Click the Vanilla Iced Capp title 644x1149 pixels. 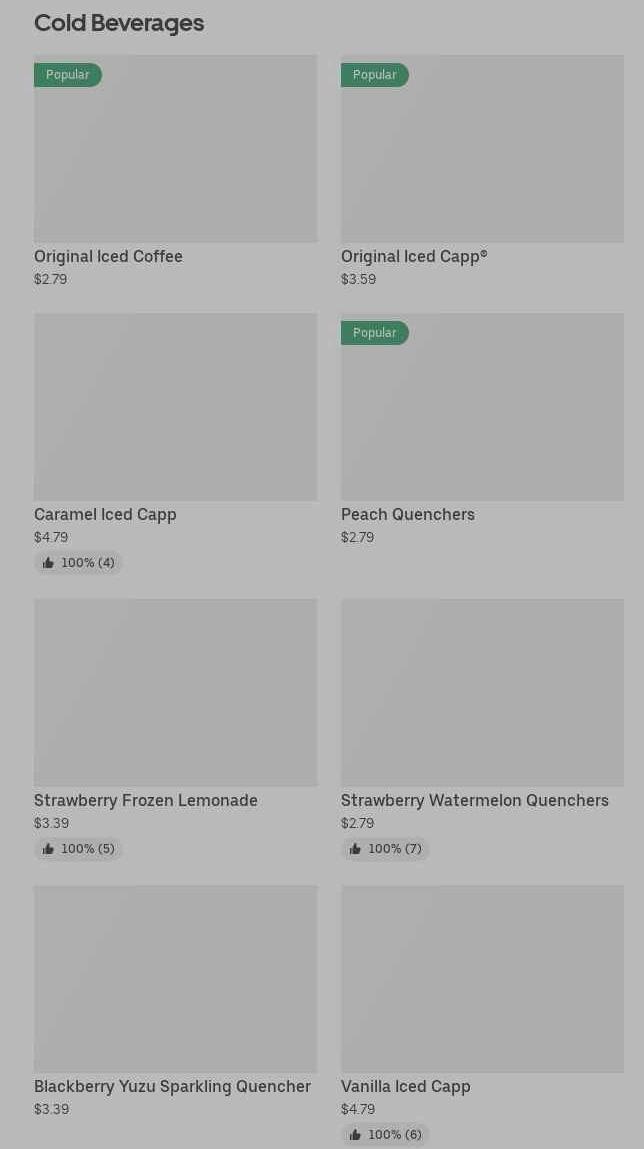point(405,1086)
